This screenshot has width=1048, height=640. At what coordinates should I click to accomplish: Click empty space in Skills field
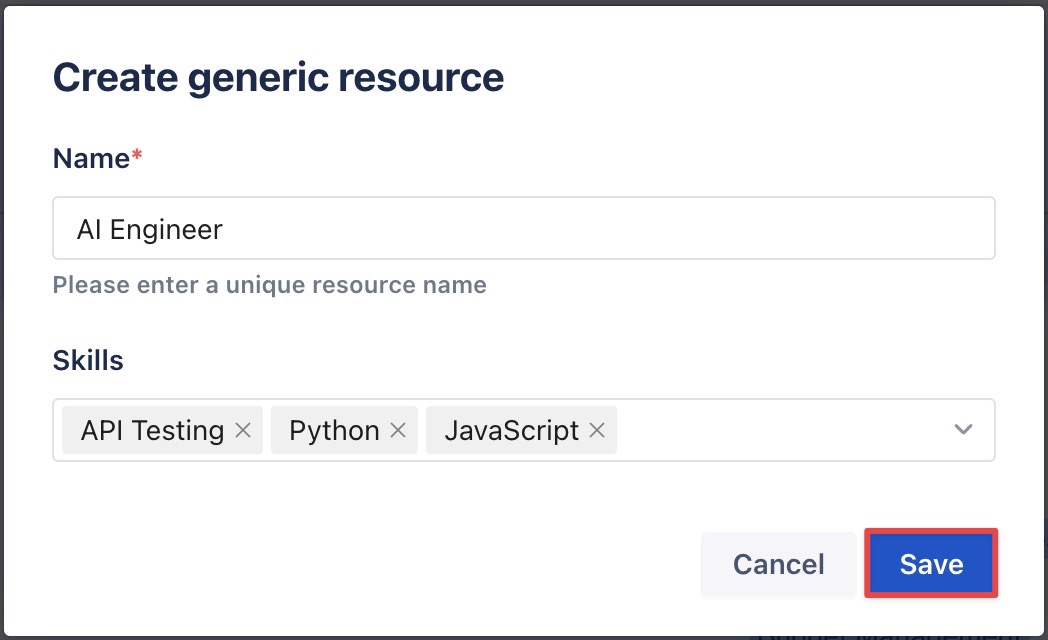[x=780, y=431]
